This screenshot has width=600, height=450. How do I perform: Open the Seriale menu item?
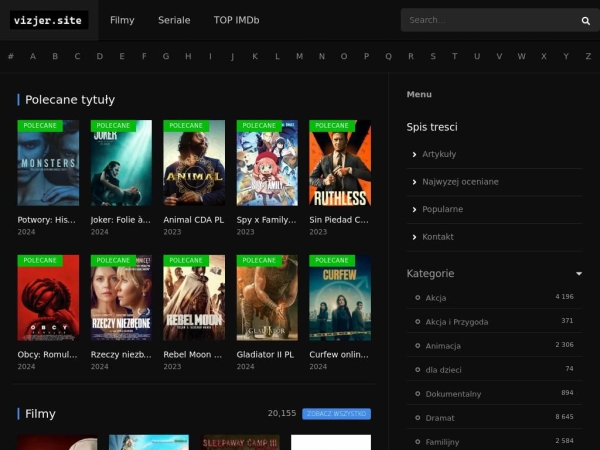(x=174, y=20)
